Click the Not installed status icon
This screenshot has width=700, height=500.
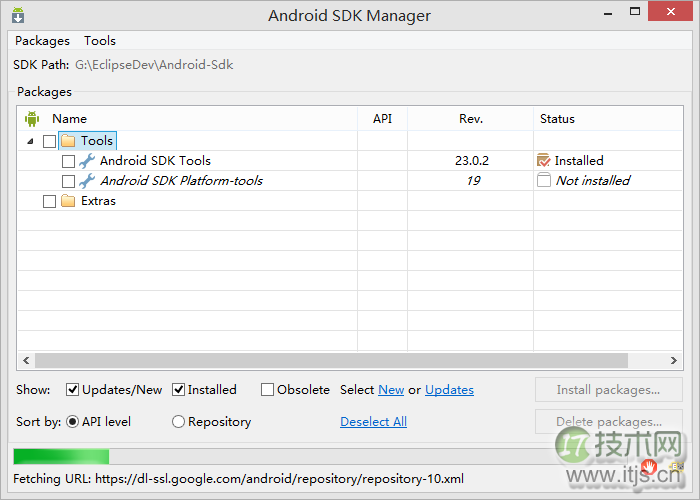click(x=544, y=180)
